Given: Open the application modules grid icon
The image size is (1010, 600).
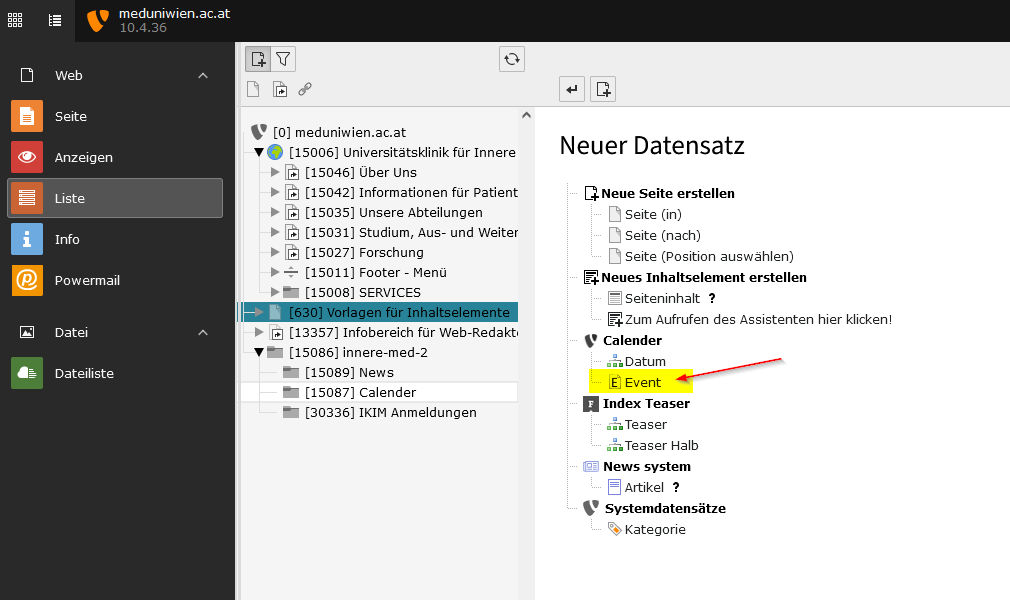Looking at the screenshot, I should [15, 21].
